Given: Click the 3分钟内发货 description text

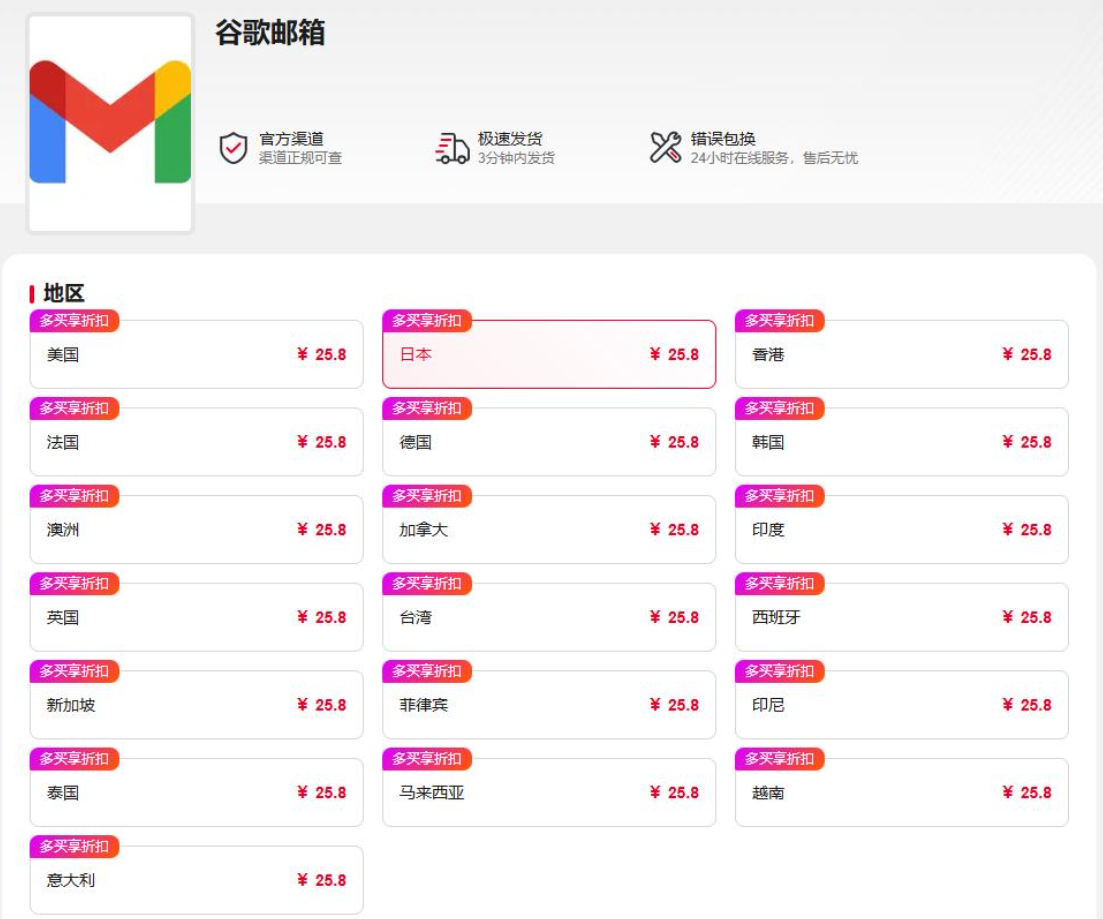Looking at the screenshot, I should pyautogui.click(x=516, y=158).
